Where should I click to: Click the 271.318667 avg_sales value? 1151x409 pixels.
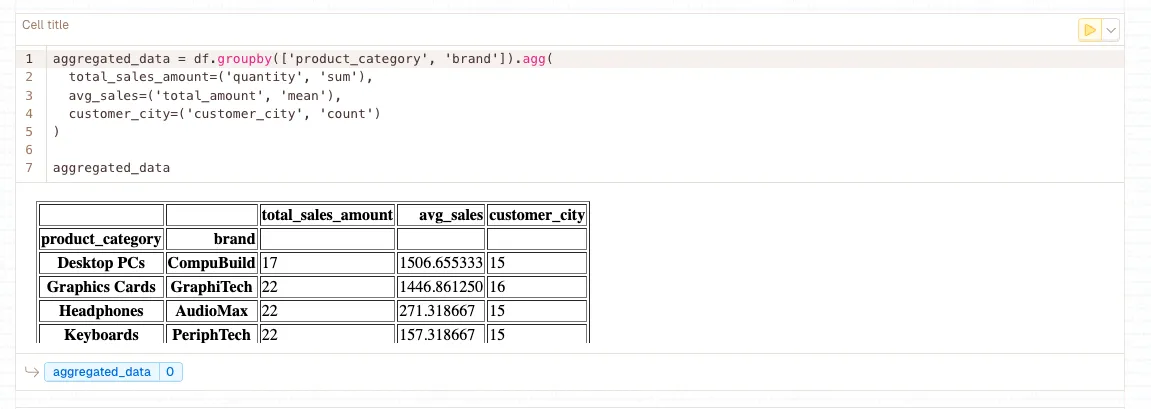[x=441, y=311]
